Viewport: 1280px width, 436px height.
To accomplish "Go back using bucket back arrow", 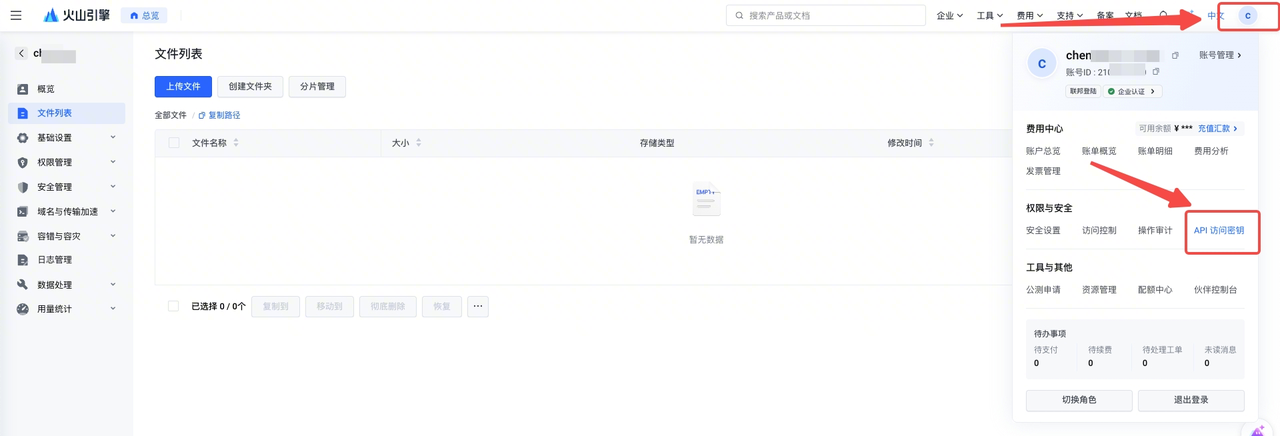I will 21,53.
